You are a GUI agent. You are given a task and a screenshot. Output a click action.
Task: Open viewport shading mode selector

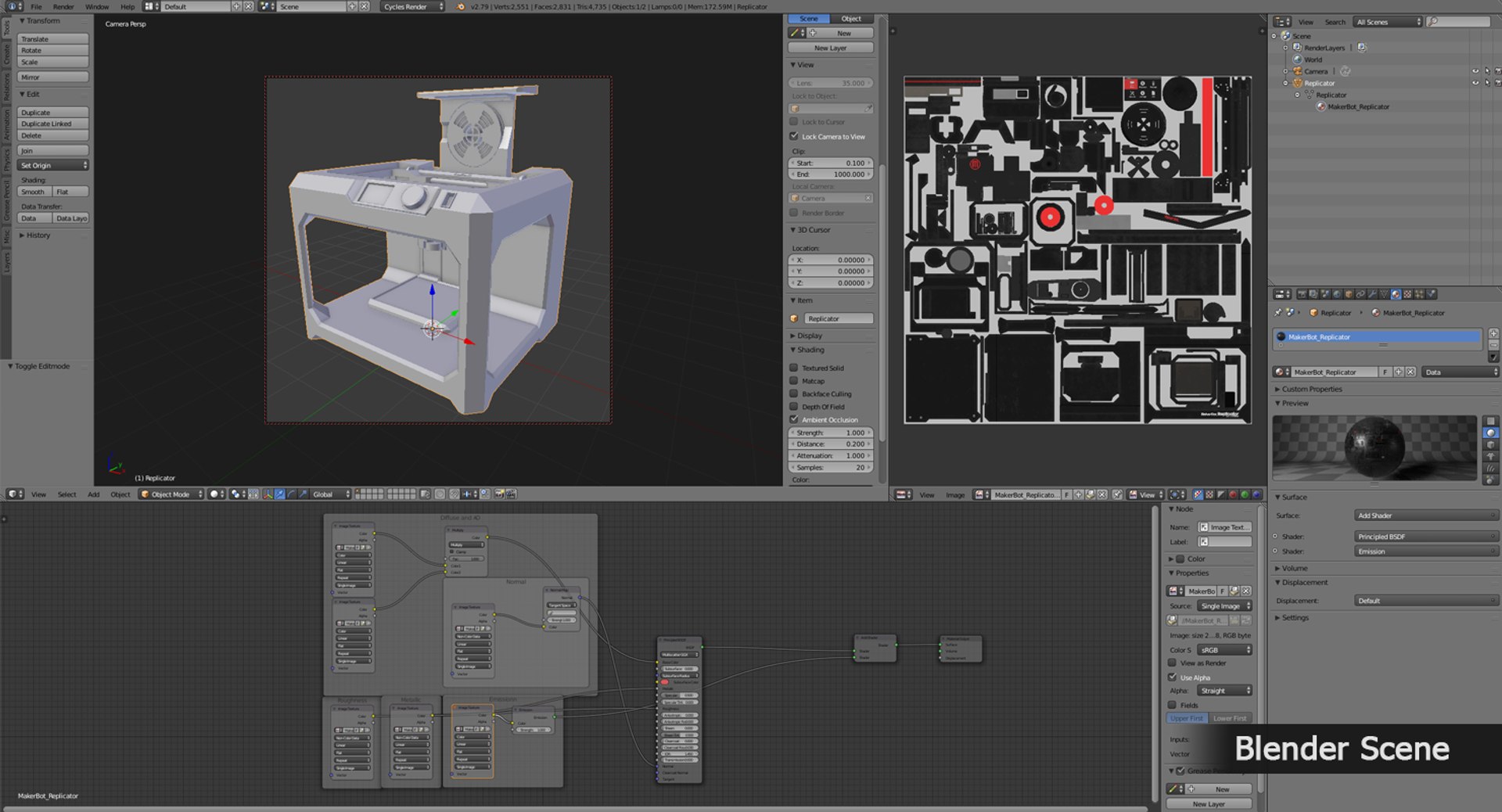pos(217,494)
